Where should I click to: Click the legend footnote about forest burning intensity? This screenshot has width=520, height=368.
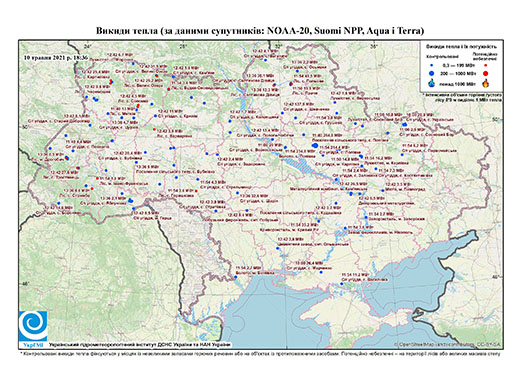point(463,97)
